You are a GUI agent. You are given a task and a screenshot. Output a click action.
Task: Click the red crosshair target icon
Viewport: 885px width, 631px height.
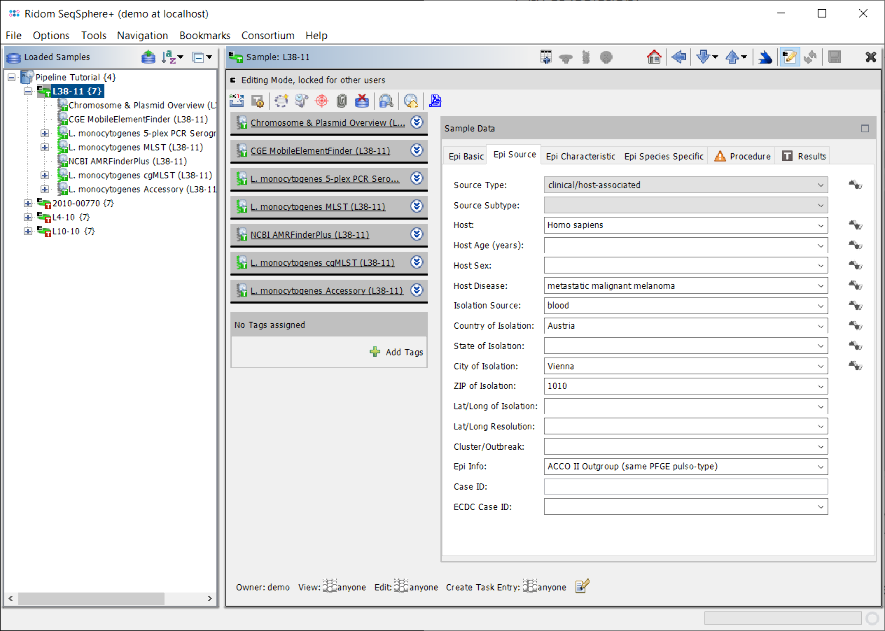click(321, 100)
